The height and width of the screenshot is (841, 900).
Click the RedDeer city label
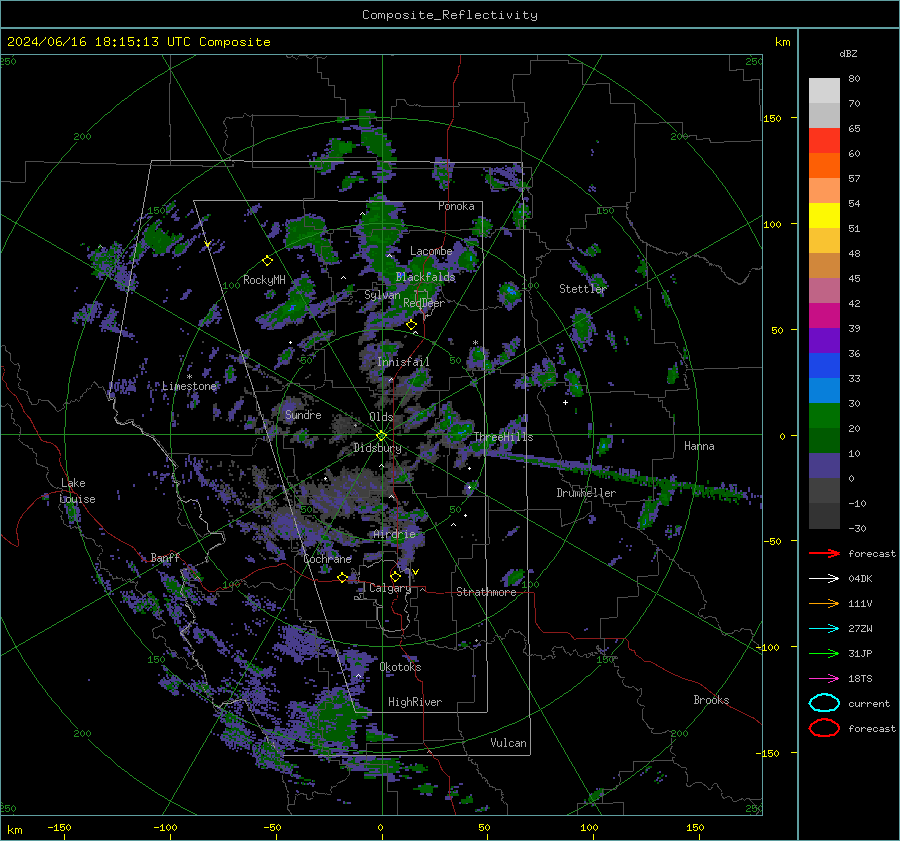pyautogui.click(x=424, y=303)
